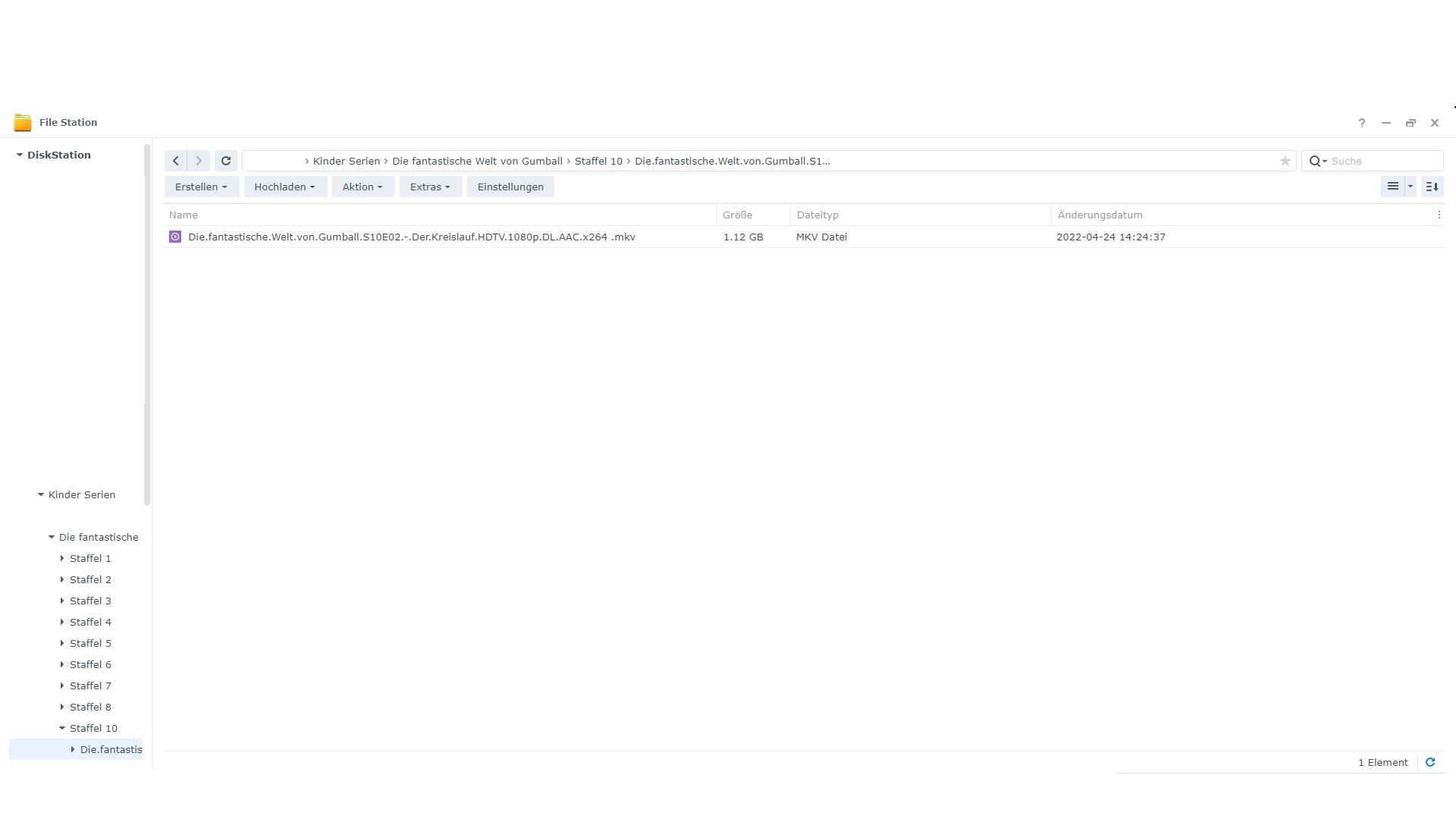This screenshot has width=1456, height=819.
Task: Click the back navigation arrow
Action: pos(175,161)
